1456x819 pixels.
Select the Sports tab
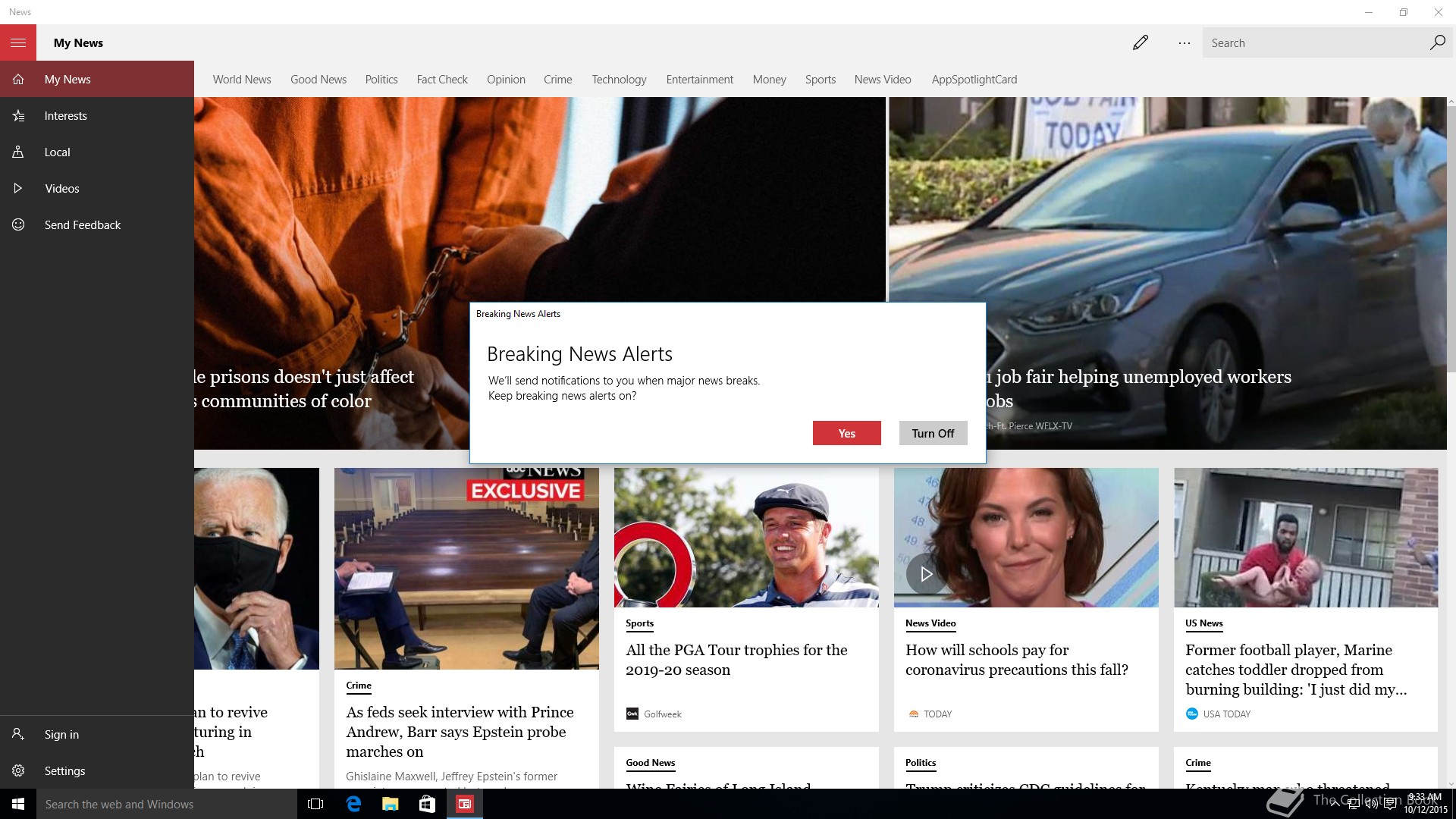pos(821,79)
